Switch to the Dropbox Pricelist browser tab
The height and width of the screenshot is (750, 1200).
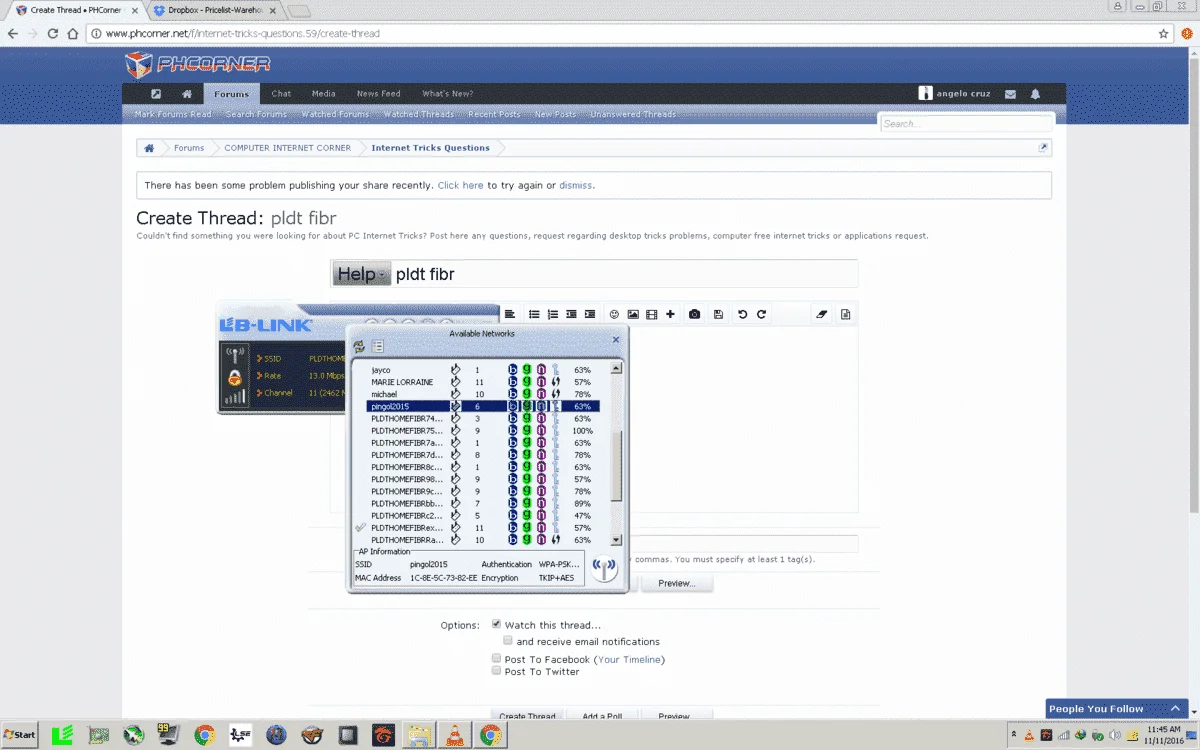(213, 10)
